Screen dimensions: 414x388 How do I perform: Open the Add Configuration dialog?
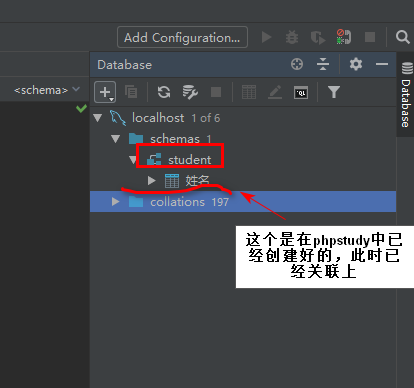pyautogui.click(x=182, y=37)
